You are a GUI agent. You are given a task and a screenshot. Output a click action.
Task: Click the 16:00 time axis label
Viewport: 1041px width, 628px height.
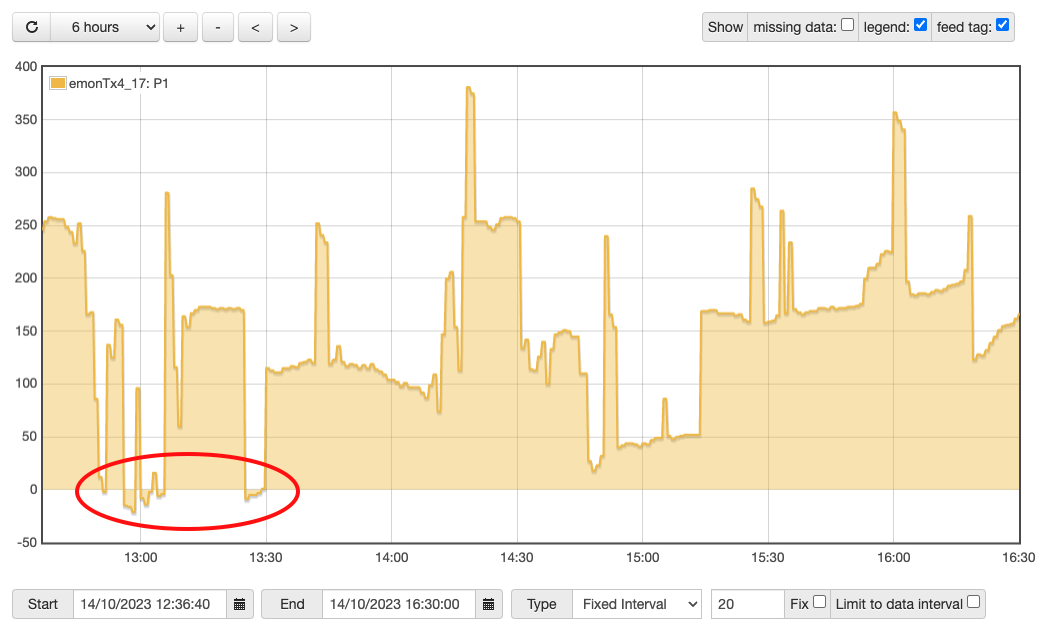[894, 558]
